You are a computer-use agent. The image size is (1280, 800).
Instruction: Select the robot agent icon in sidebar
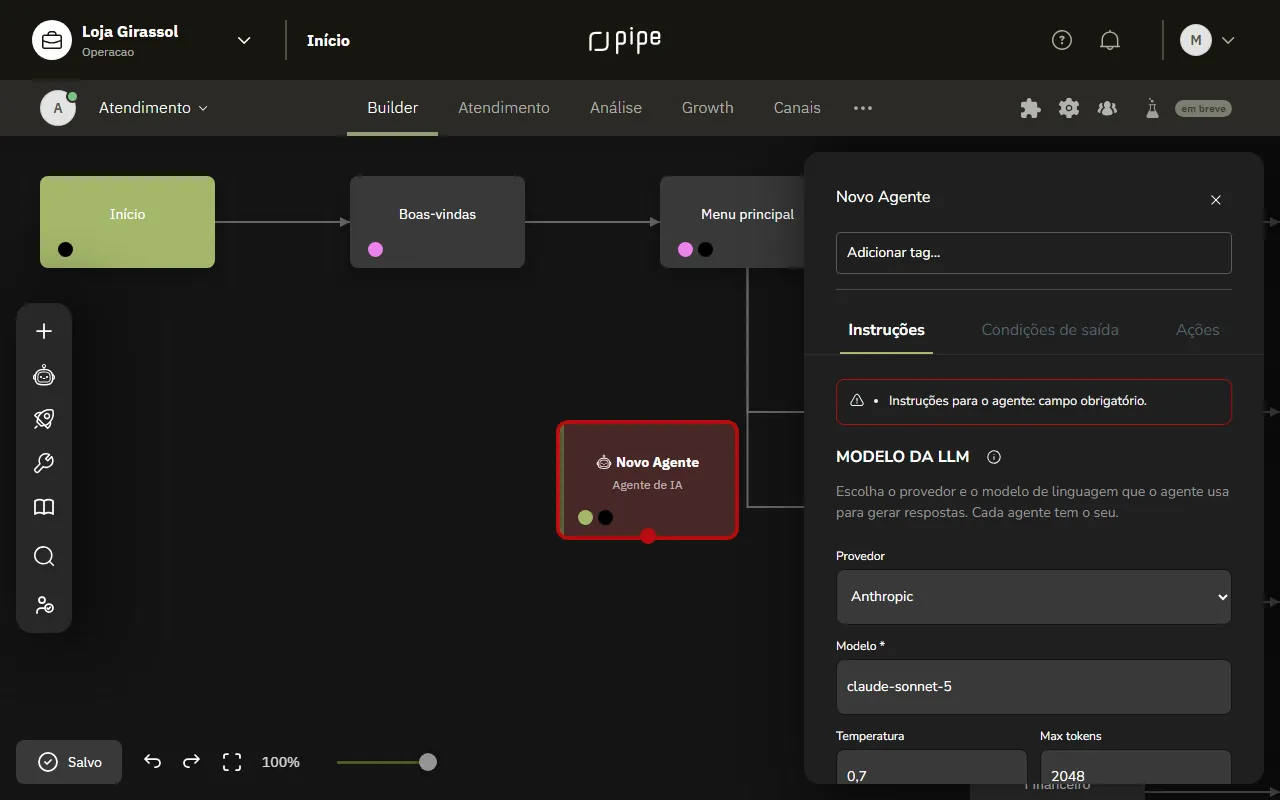(x=44, y=376)
